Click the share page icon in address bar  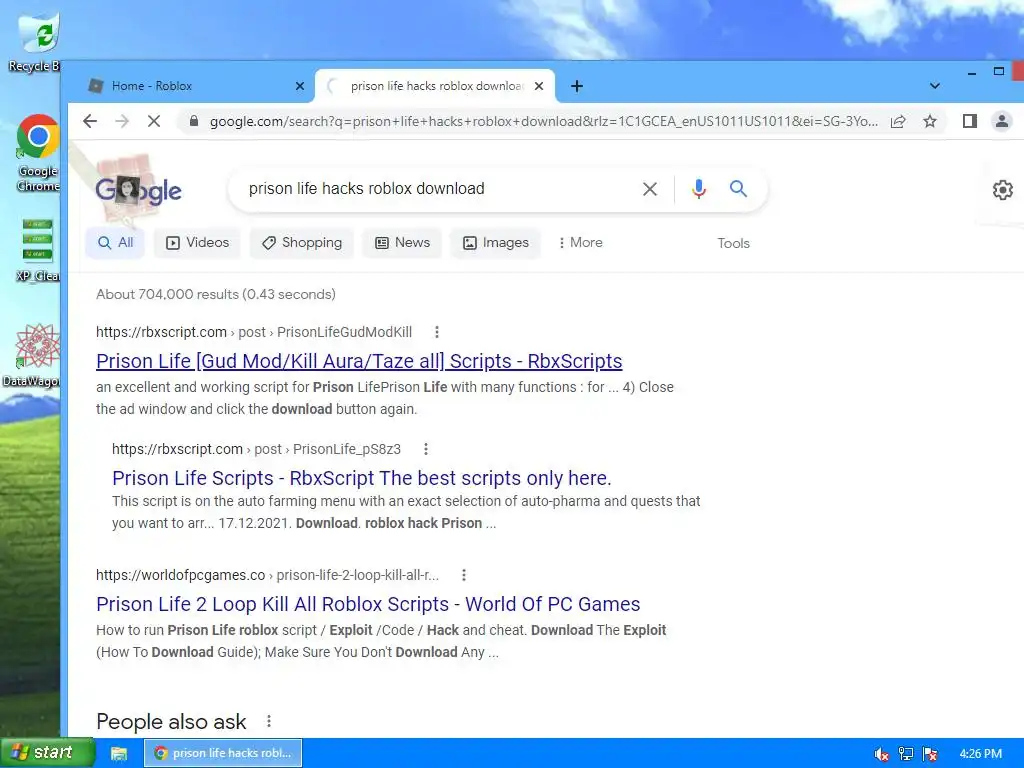[898, 121]
